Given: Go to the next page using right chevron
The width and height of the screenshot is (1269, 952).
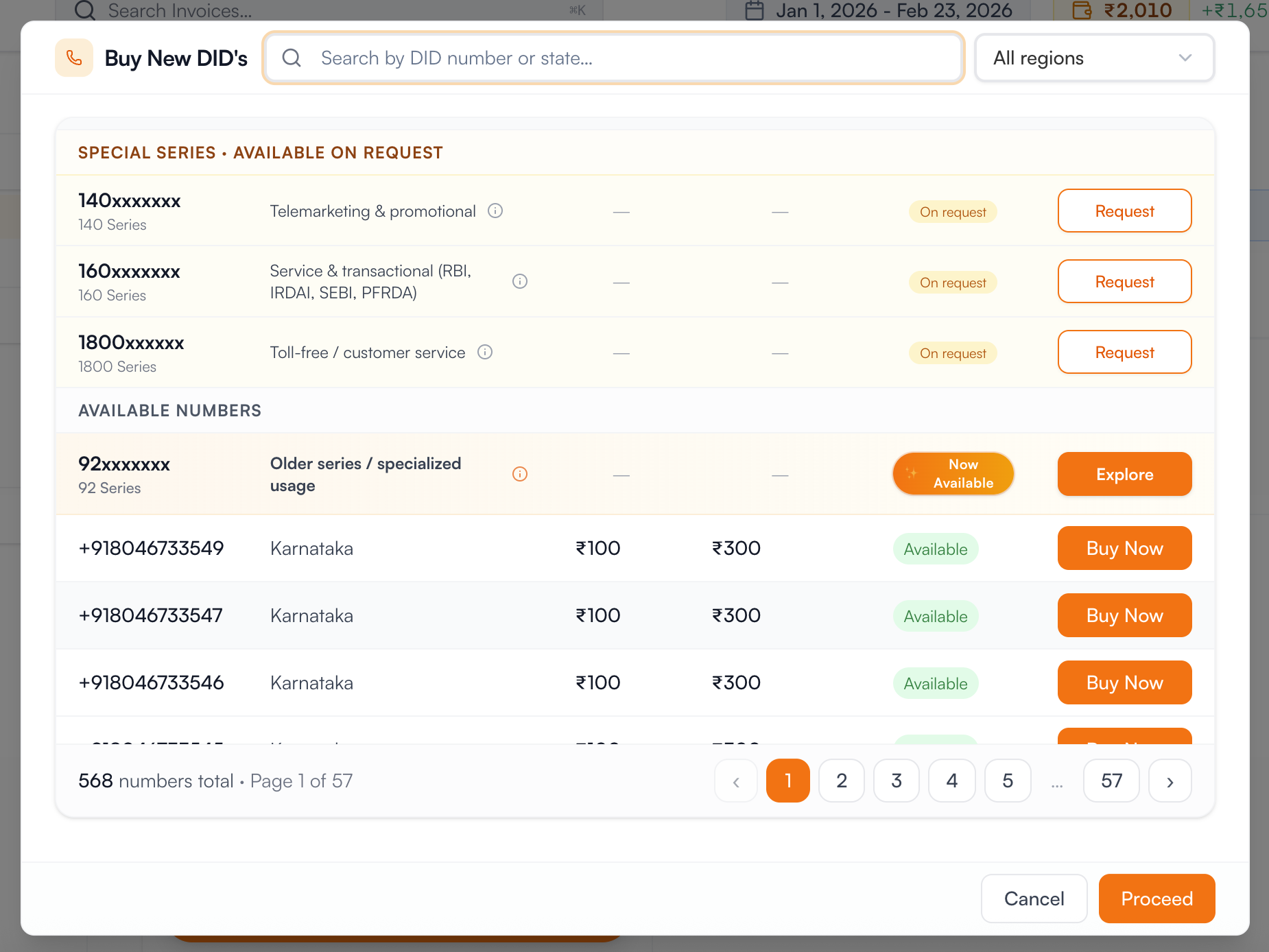Looking at the screenshot, I should (x=1170, y=781).
